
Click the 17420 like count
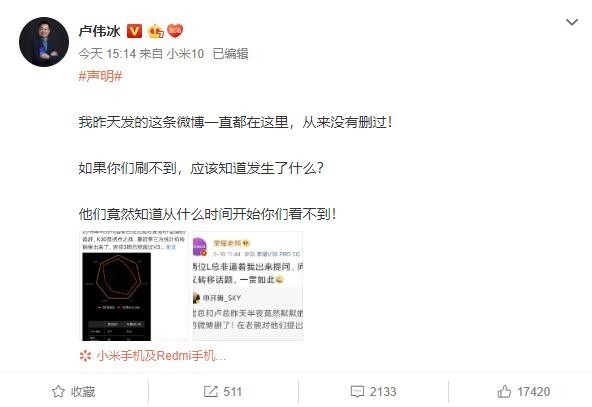click(x=533, y=392)
